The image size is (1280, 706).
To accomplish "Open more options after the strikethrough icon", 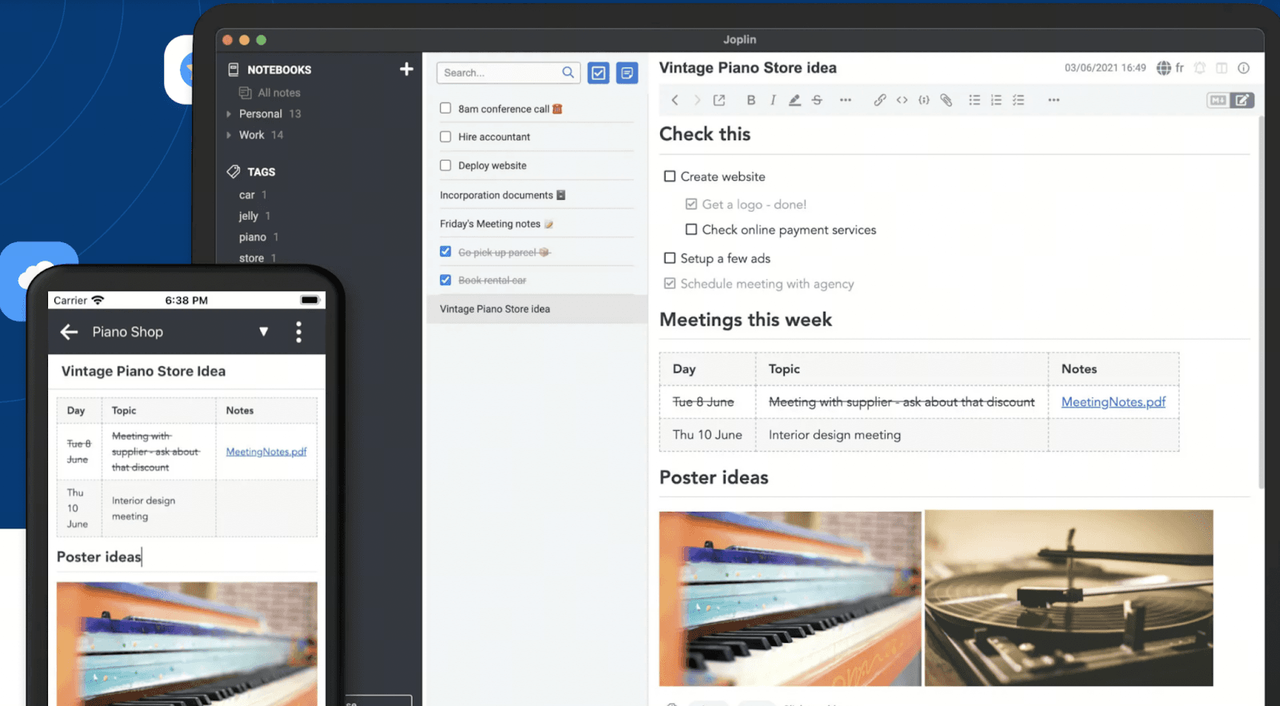I will point(846,100).
